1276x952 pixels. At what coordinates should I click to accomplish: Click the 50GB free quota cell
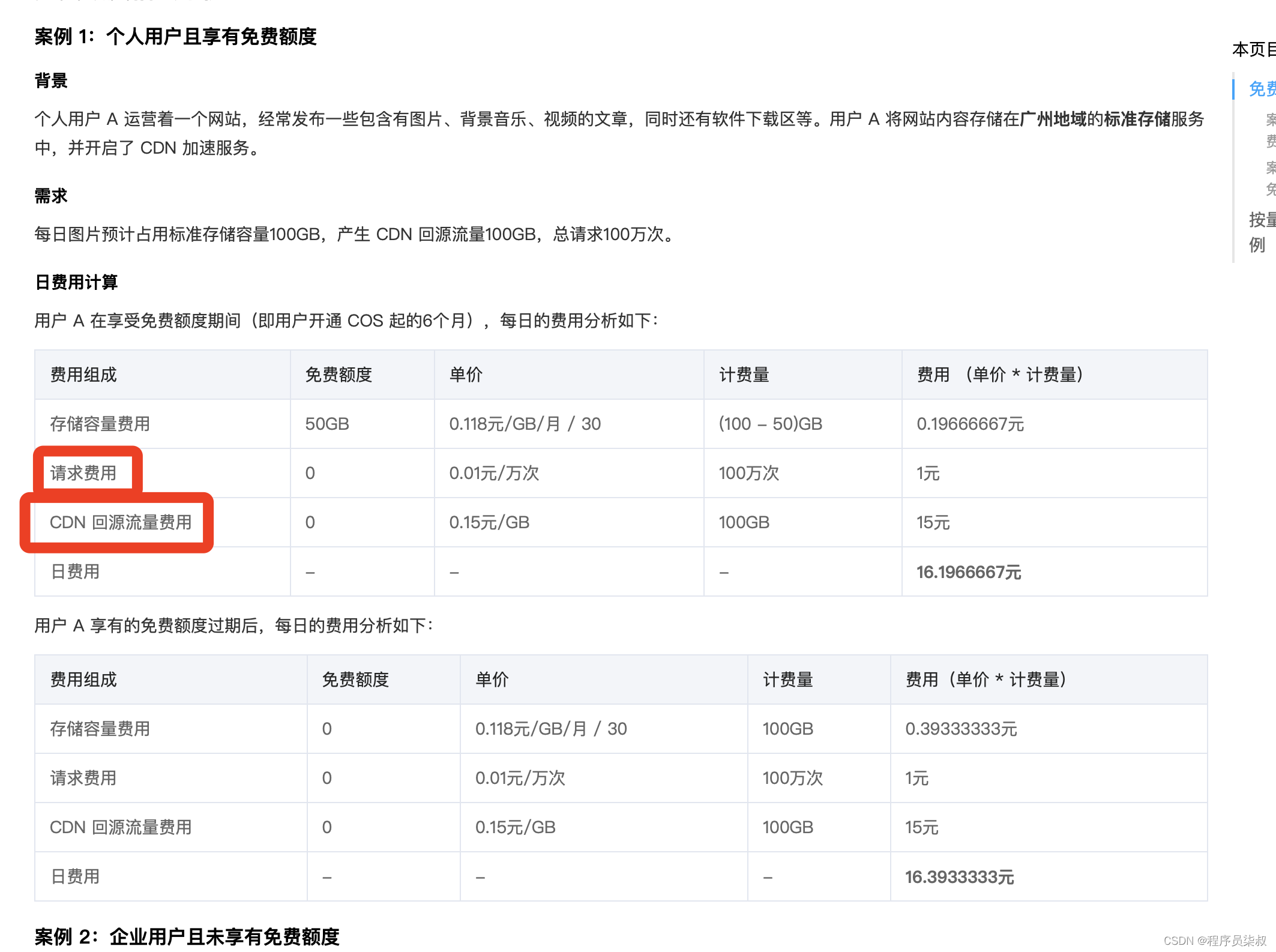[327, 424]
